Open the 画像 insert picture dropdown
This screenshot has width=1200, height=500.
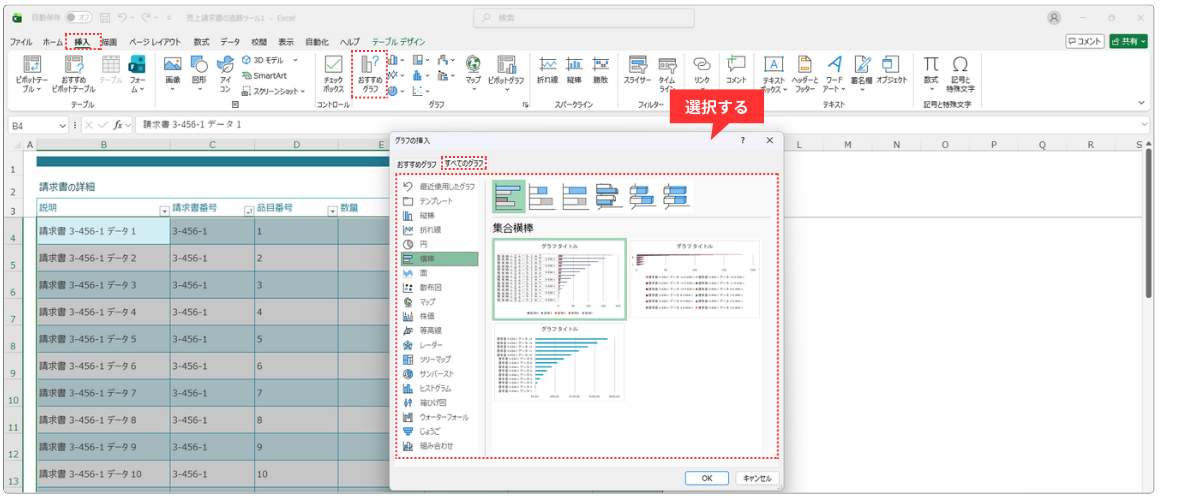[x=172, y=72]
